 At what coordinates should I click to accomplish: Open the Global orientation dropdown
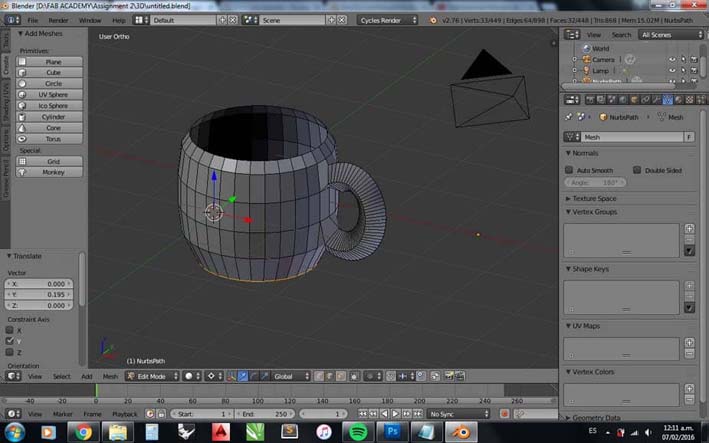click(290, 376)
